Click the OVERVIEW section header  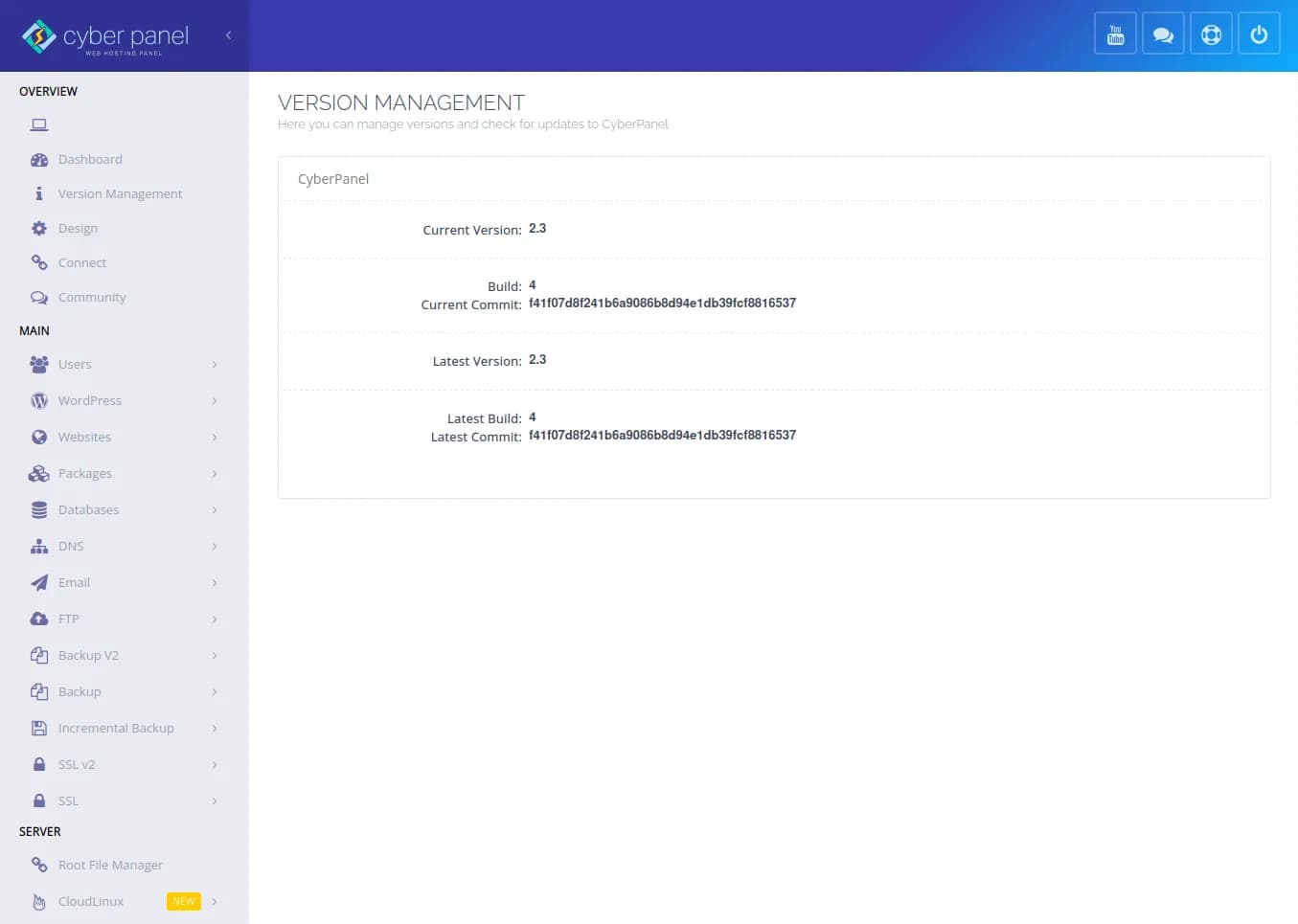pyautogui.click(x=48, y=91)
